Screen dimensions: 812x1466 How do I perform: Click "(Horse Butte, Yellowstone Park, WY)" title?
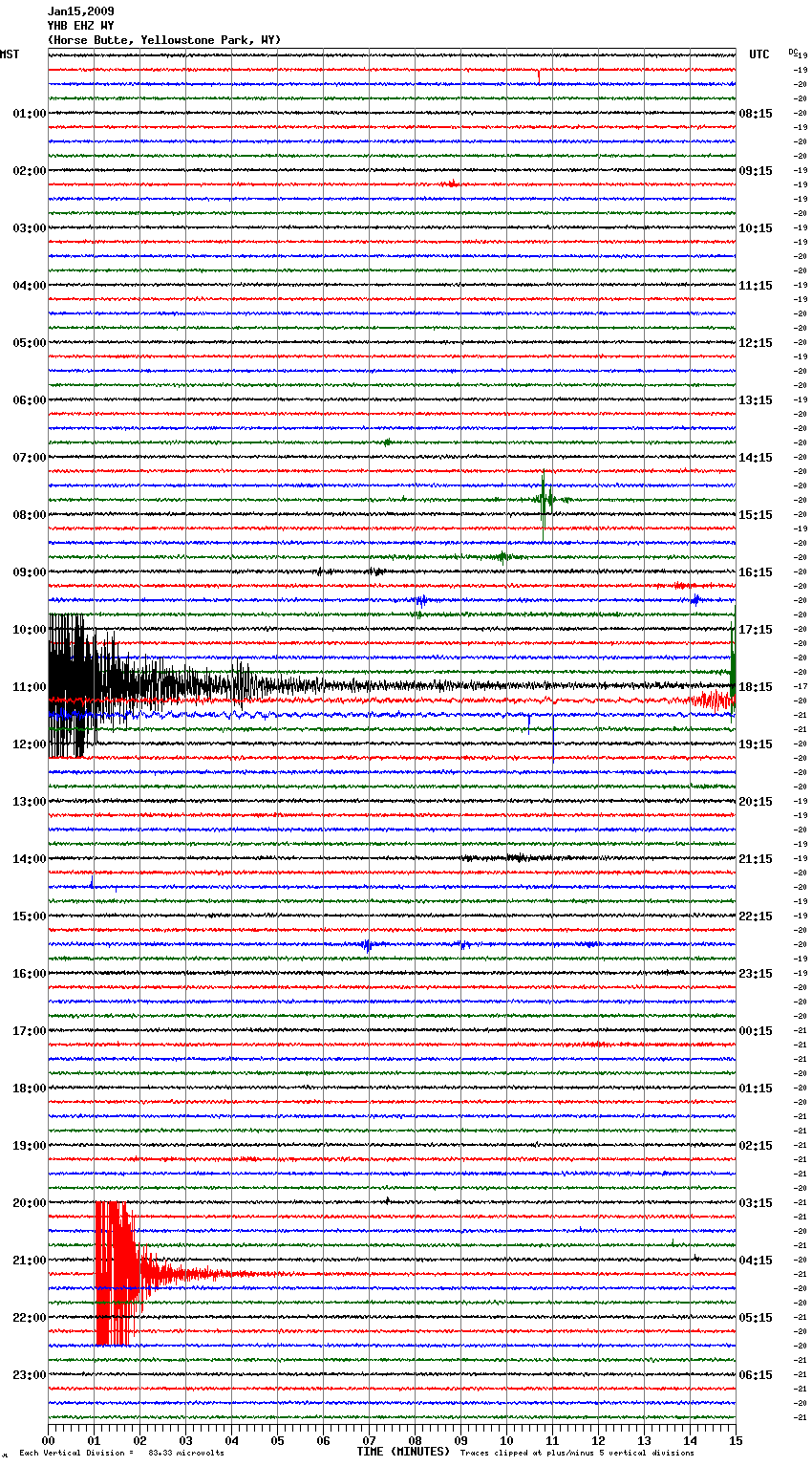164,40
